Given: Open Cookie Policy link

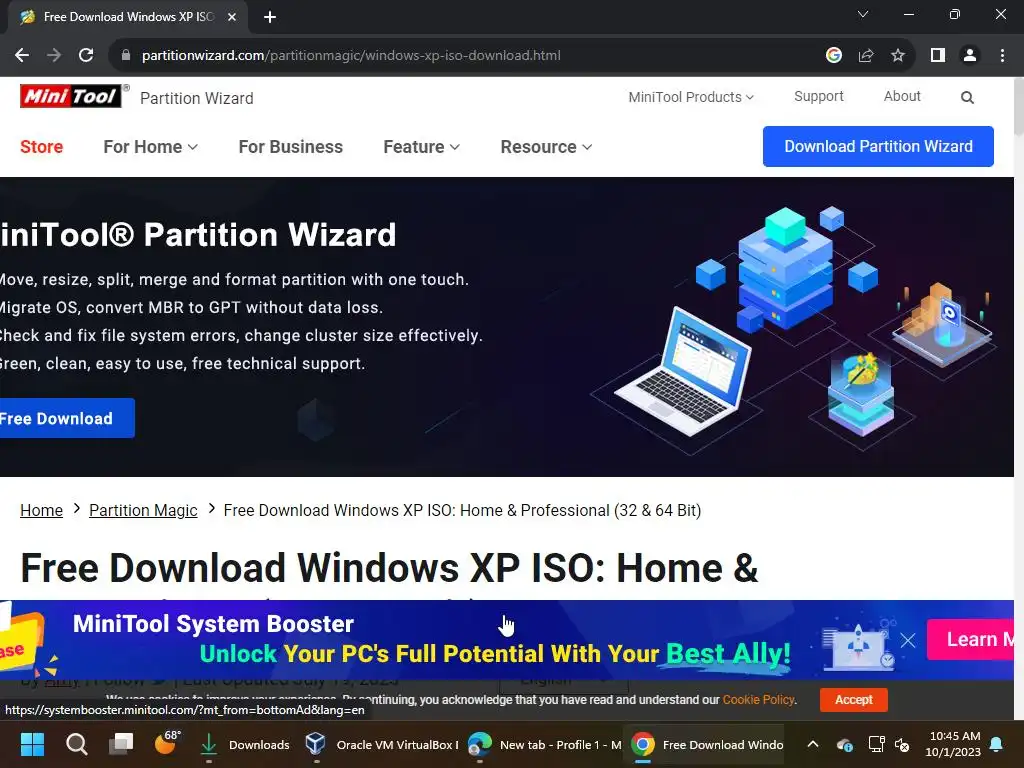Looking at the screenshot, I should pos(758,699).
